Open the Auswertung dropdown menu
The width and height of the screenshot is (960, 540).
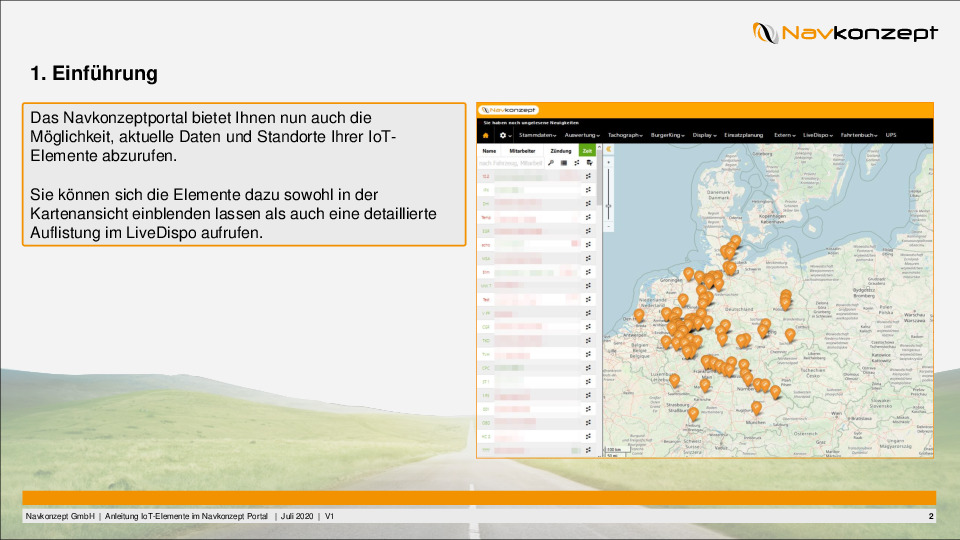tap(582, 135)
